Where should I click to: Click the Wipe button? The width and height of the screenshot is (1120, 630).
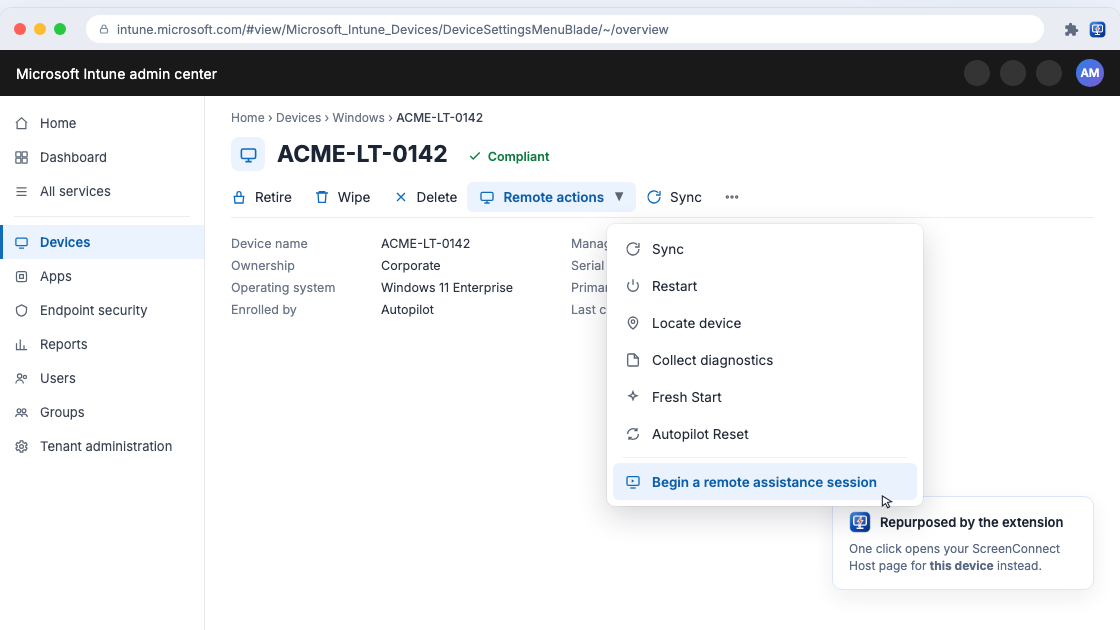(343, 197)
